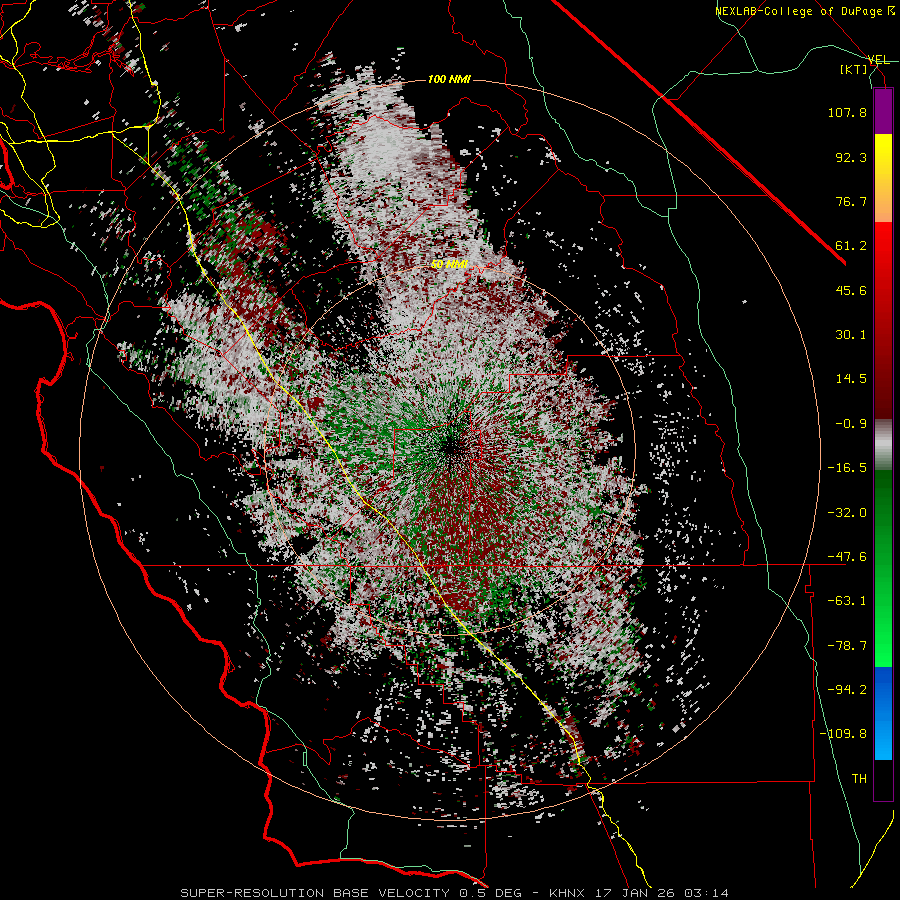This screenshot has height=900, width=900.
Task: Click the 107.8 velocity scale value
Action: click(x=847, y=112)
